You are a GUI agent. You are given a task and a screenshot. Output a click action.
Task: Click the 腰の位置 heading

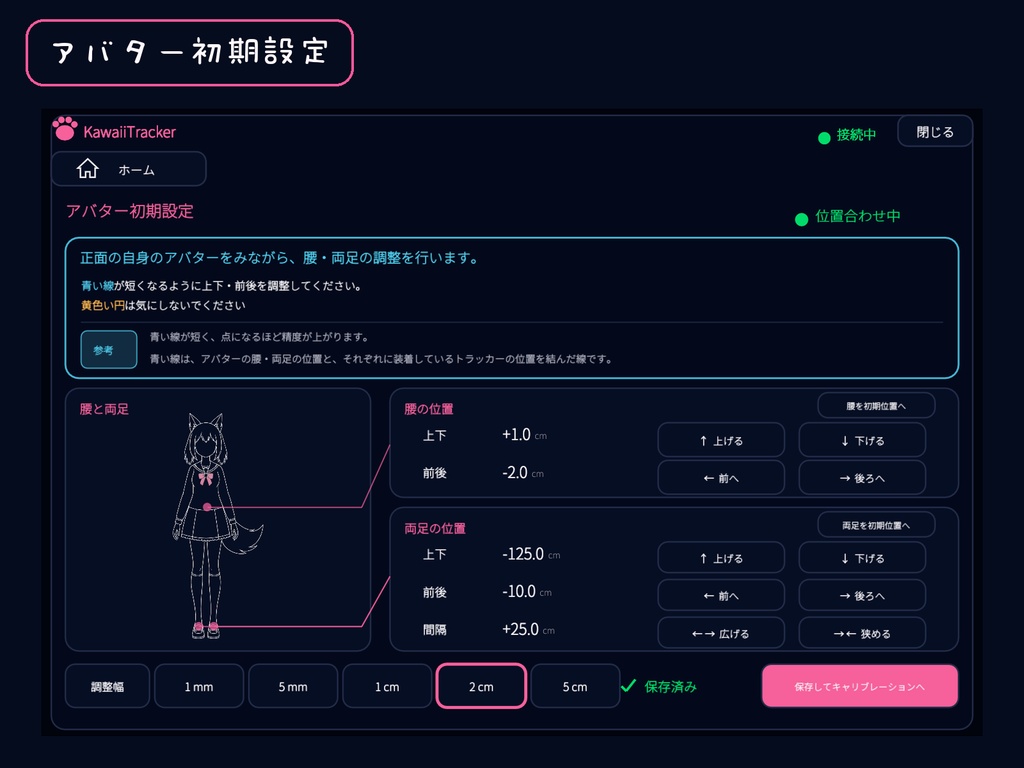pos(428,409)
